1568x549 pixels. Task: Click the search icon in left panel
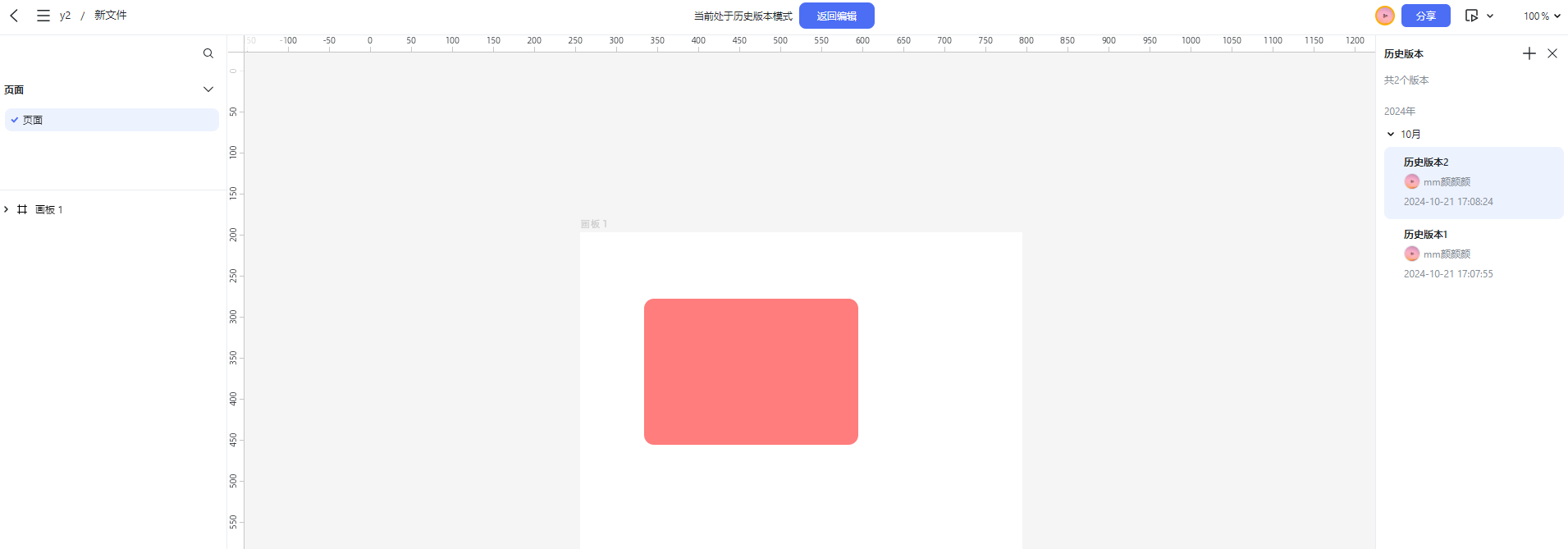point(208,53)
